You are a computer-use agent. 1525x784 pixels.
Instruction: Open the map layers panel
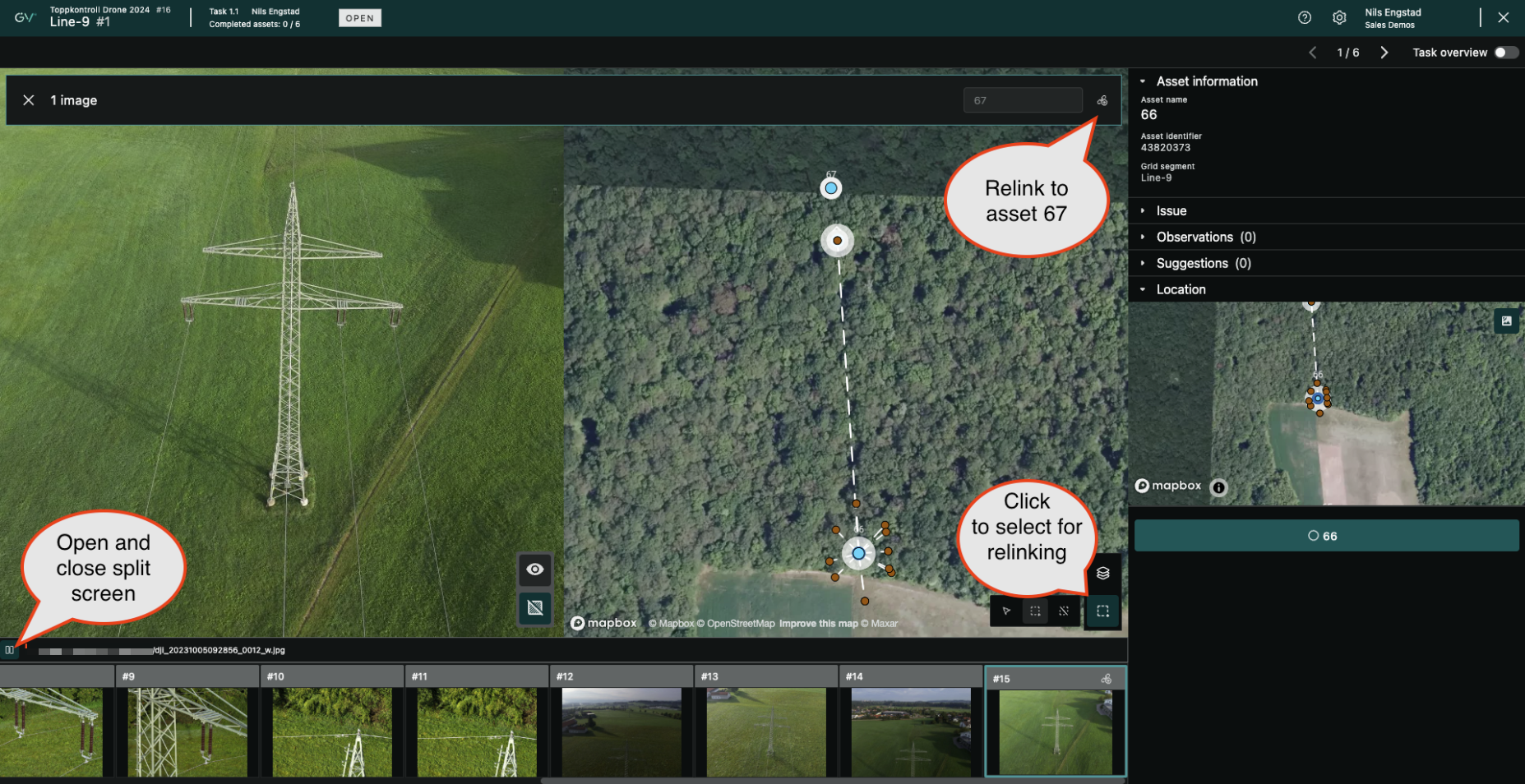[1102, 573]
